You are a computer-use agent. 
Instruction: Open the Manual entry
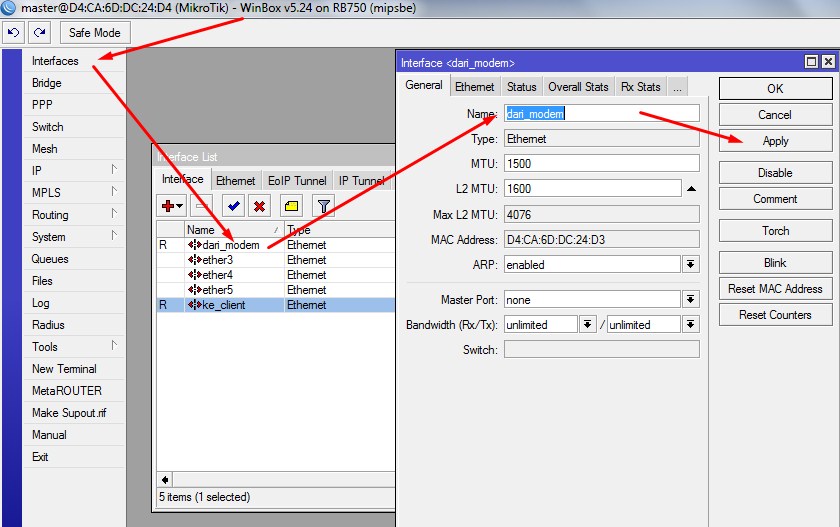point(74,435)
